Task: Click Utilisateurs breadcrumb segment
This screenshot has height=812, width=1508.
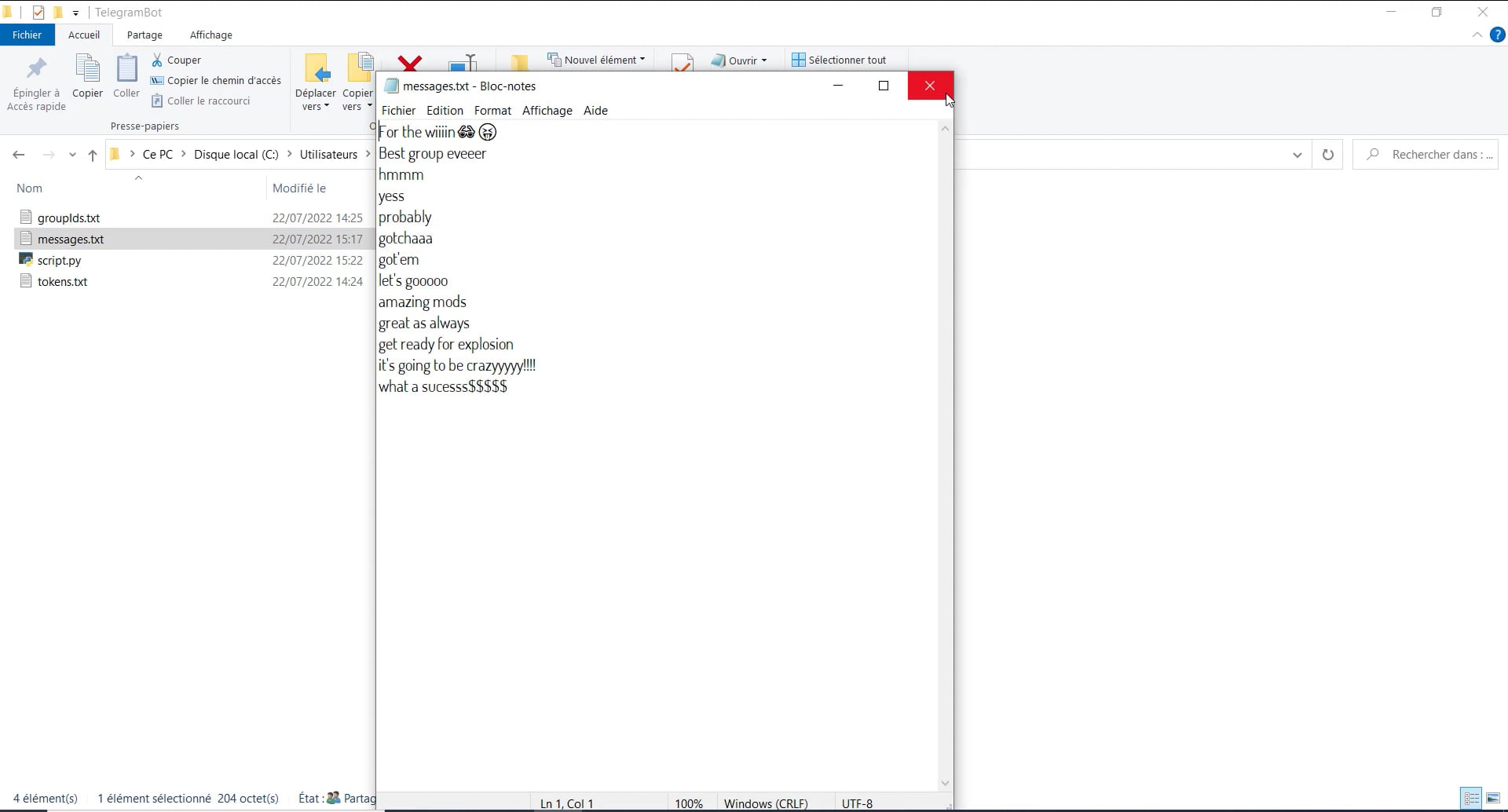Action: 328,154
